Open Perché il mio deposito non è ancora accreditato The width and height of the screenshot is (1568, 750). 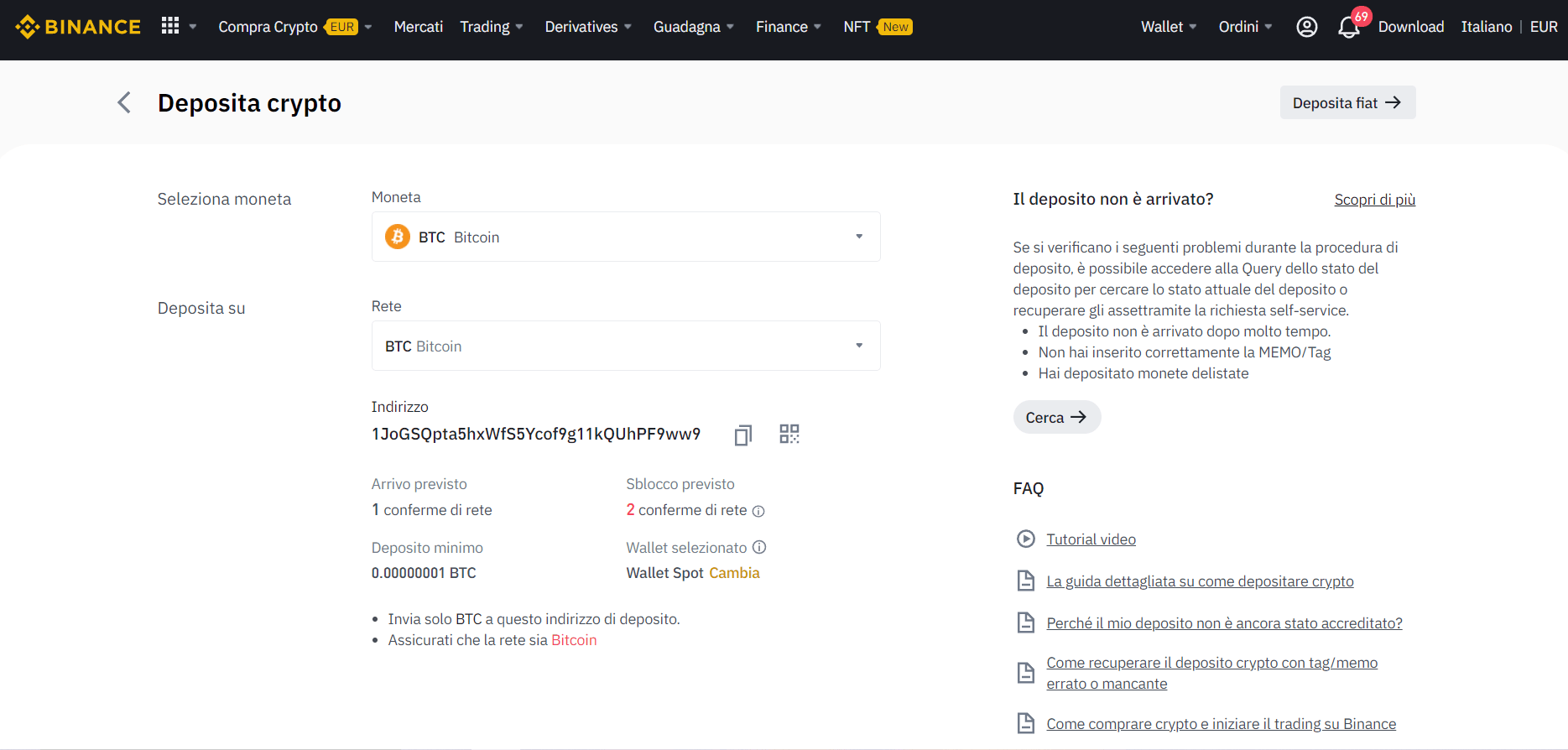click(x=1224, y=623)
